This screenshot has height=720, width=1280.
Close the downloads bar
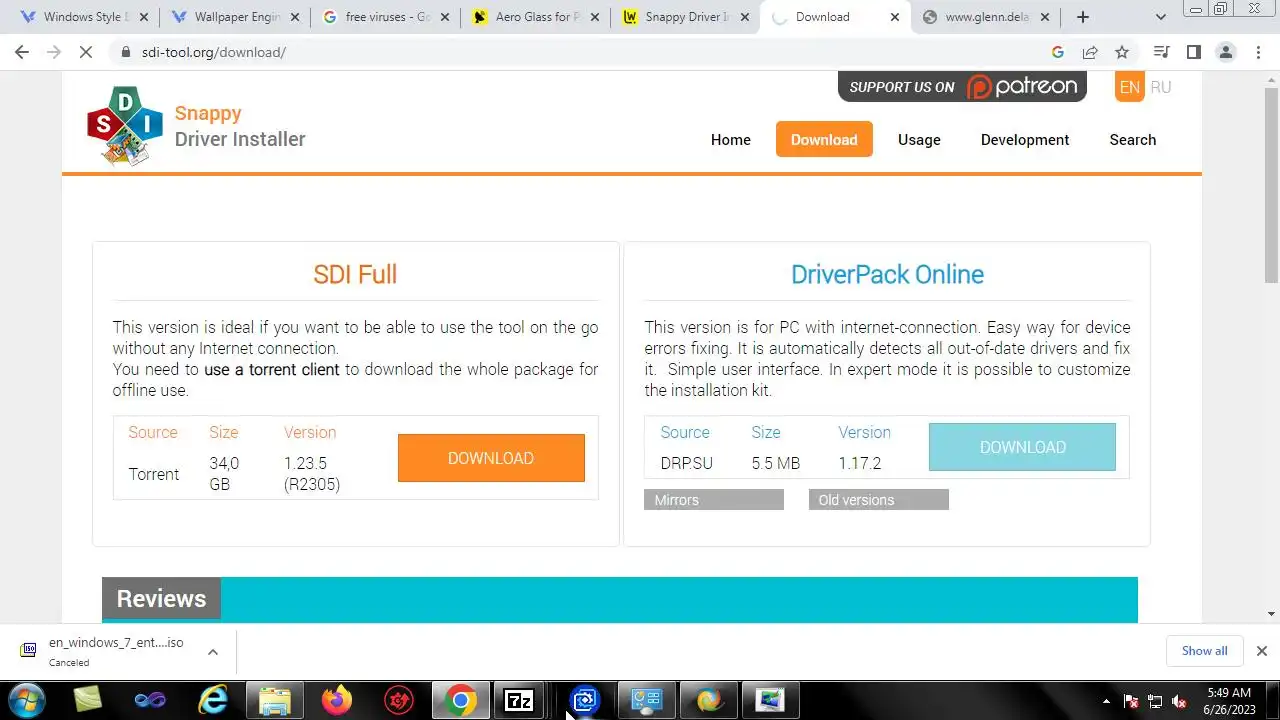pos(1262,651)
